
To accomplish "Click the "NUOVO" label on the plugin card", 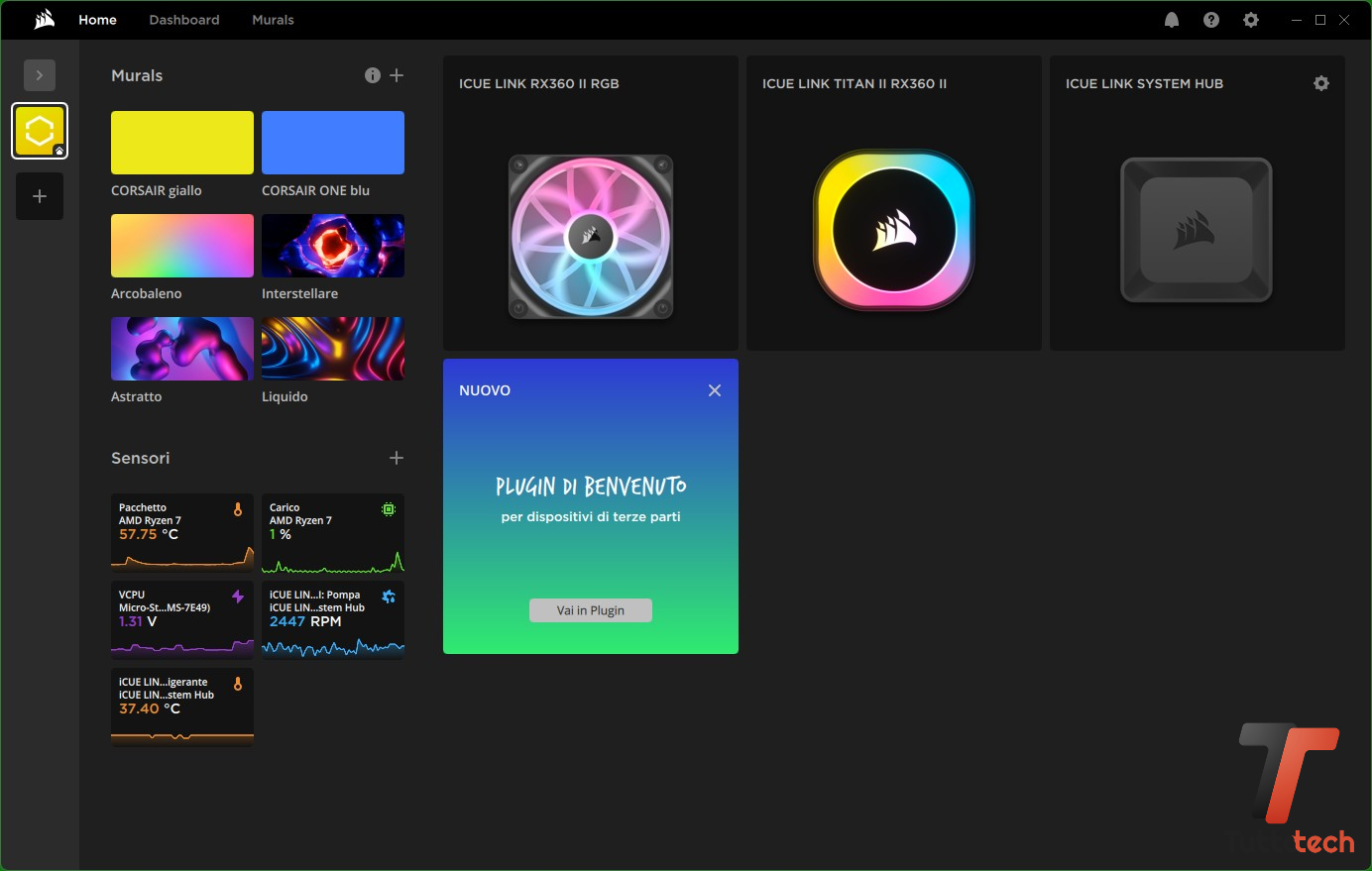I will click(x=485, y=390).
